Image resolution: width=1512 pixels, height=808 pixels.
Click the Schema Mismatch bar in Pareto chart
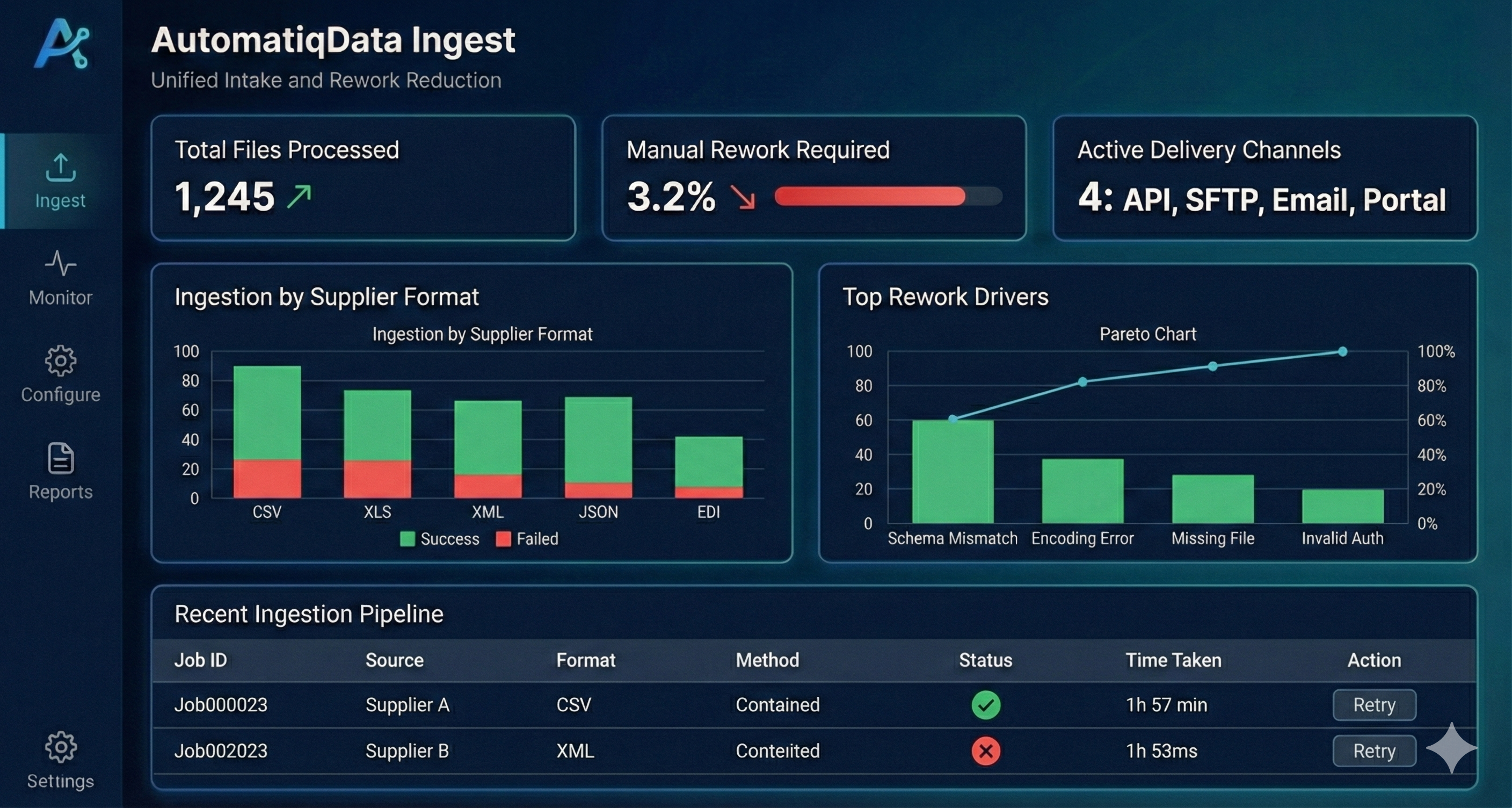(x=952, y=472)
